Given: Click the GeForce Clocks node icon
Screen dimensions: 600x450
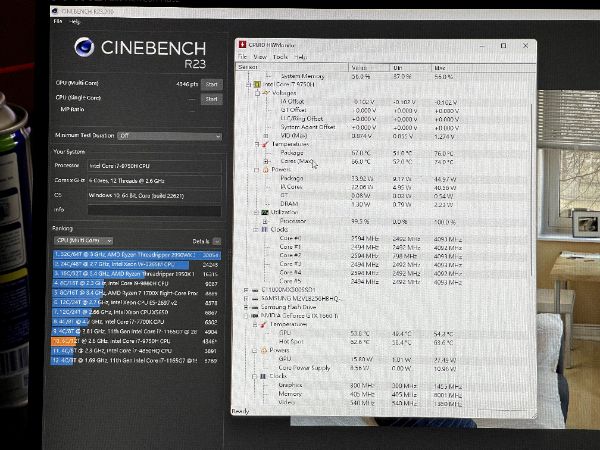Looking at the screenshot, I should [x=263, y=376].
